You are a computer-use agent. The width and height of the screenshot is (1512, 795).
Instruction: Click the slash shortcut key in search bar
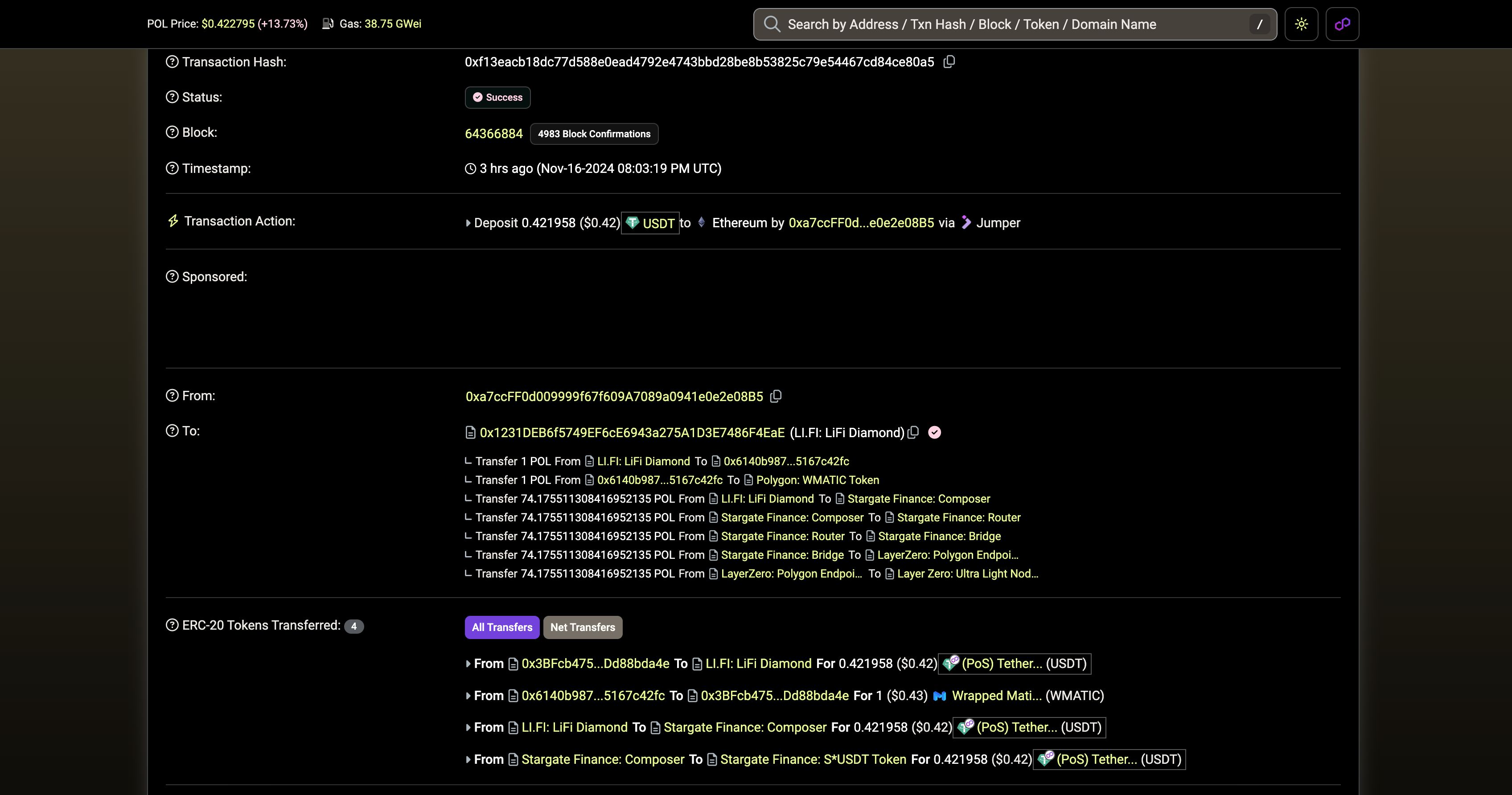click(x=1259, y=24)
